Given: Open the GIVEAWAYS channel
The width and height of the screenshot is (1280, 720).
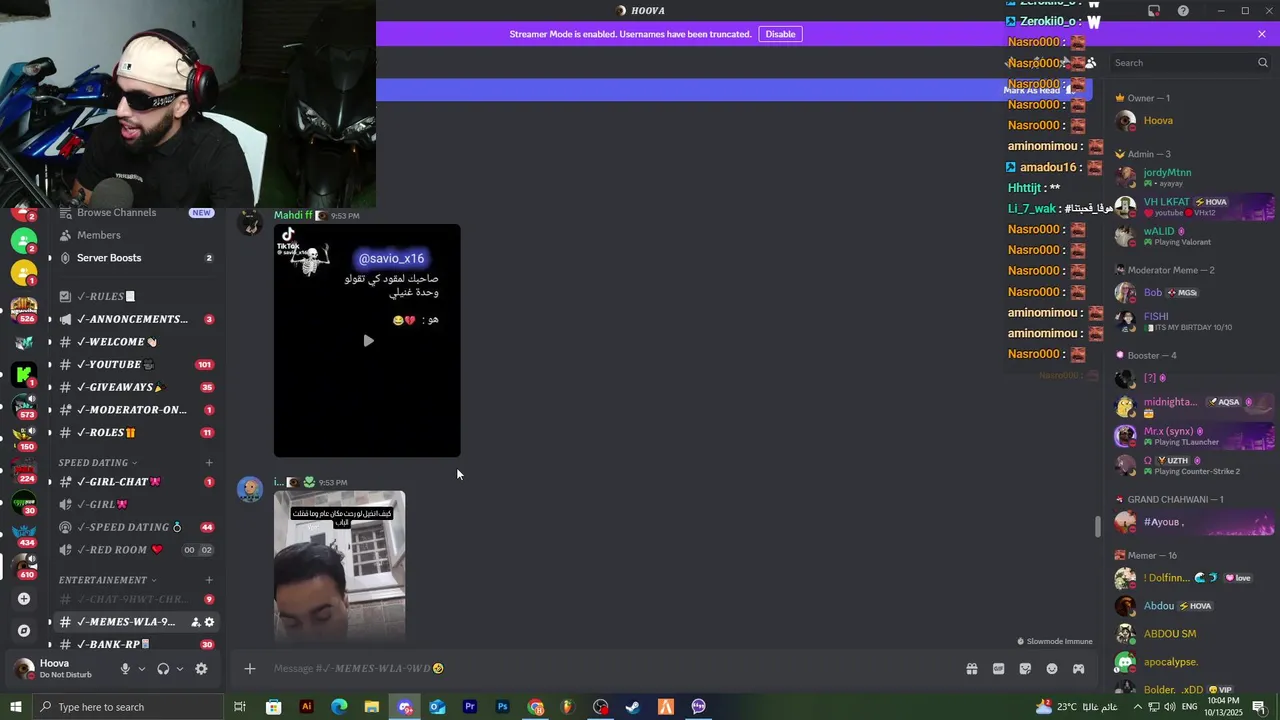Looking at the screenshot, I should click(x=136, y=387).
